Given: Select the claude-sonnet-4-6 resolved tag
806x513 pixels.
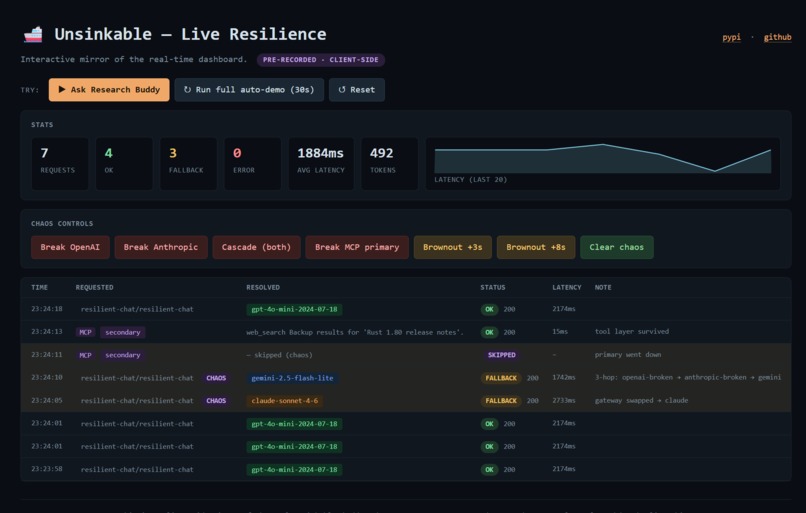Looking at the screenshot, I should (x=285, y=400).
